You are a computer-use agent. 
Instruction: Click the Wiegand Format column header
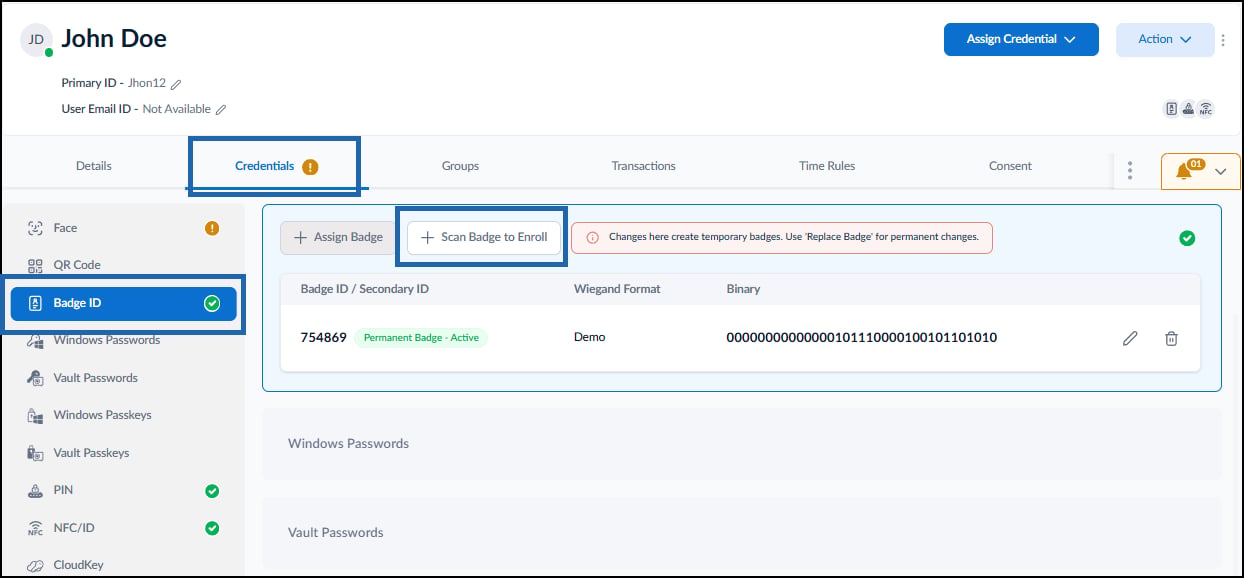[617, 289]
